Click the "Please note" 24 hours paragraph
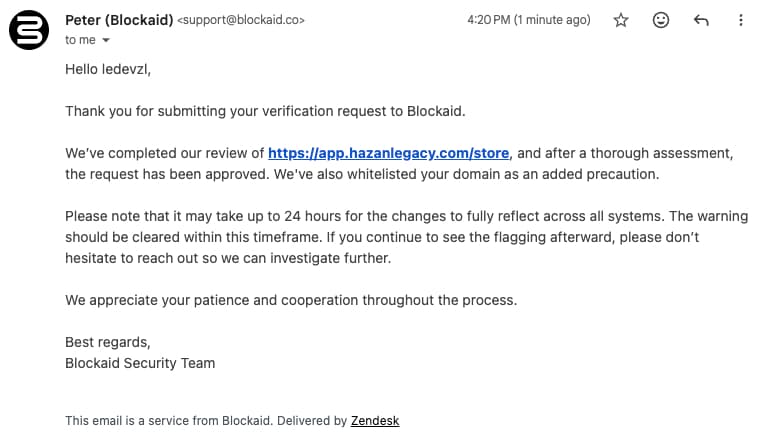 tap(380, 237)
